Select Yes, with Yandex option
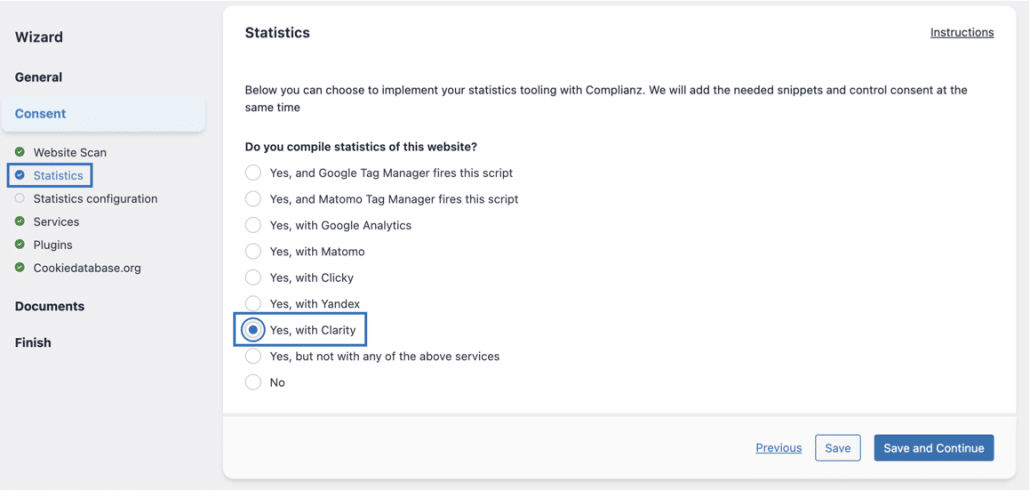 coord(253,303)
